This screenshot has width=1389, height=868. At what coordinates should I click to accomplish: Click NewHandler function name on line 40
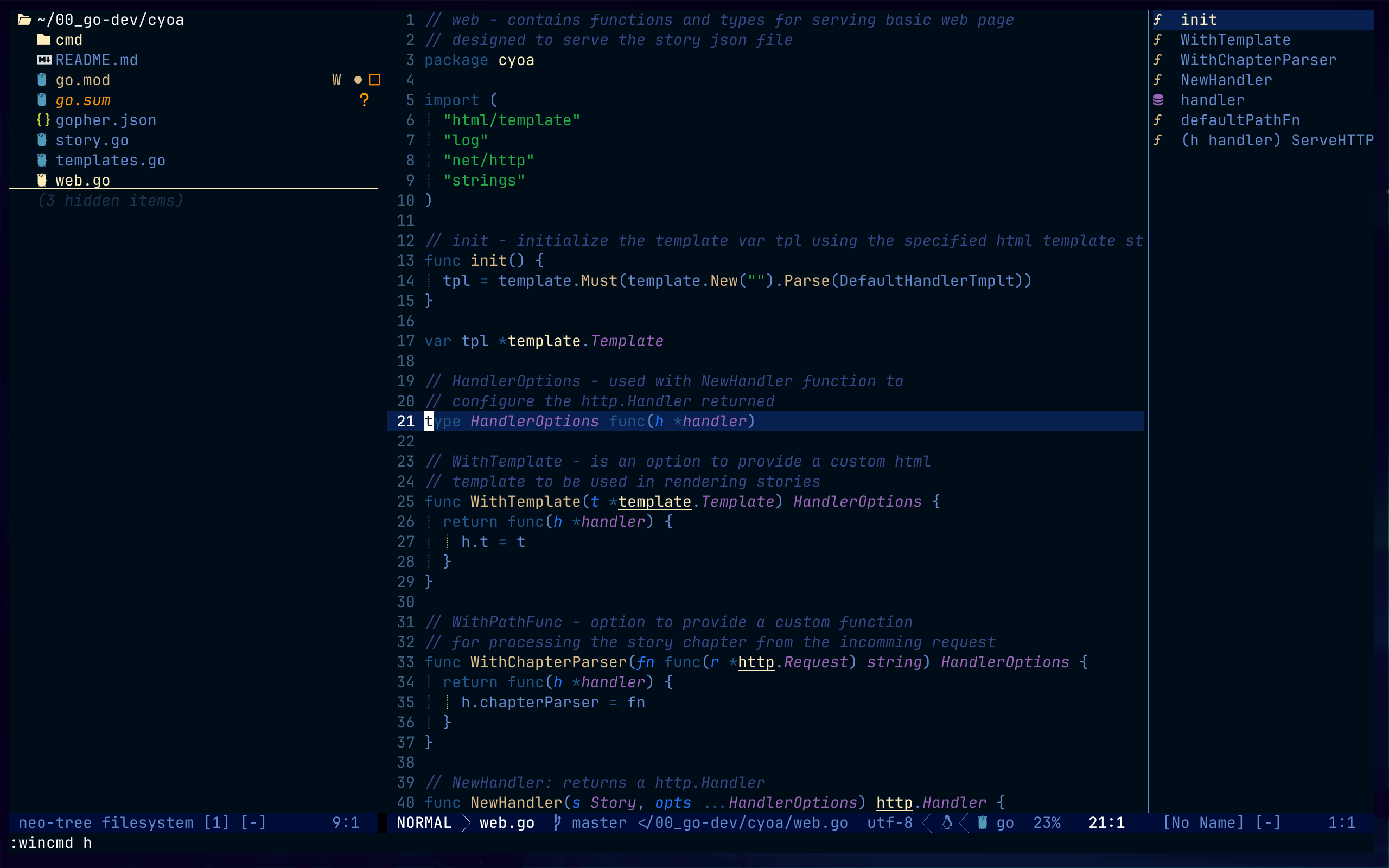[x=516, y=802]
